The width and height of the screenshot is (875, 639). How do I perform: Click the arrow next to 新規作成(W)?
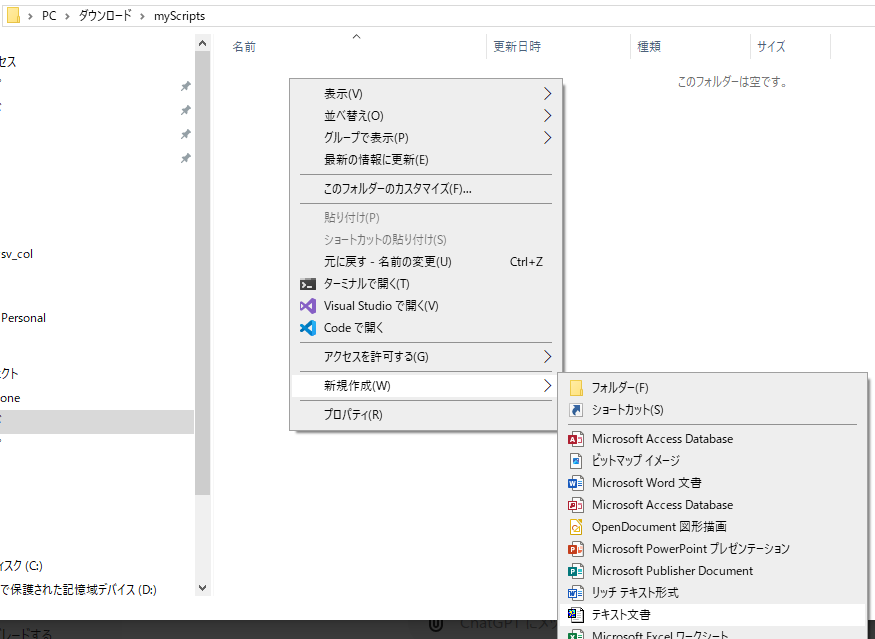point(547,386)
